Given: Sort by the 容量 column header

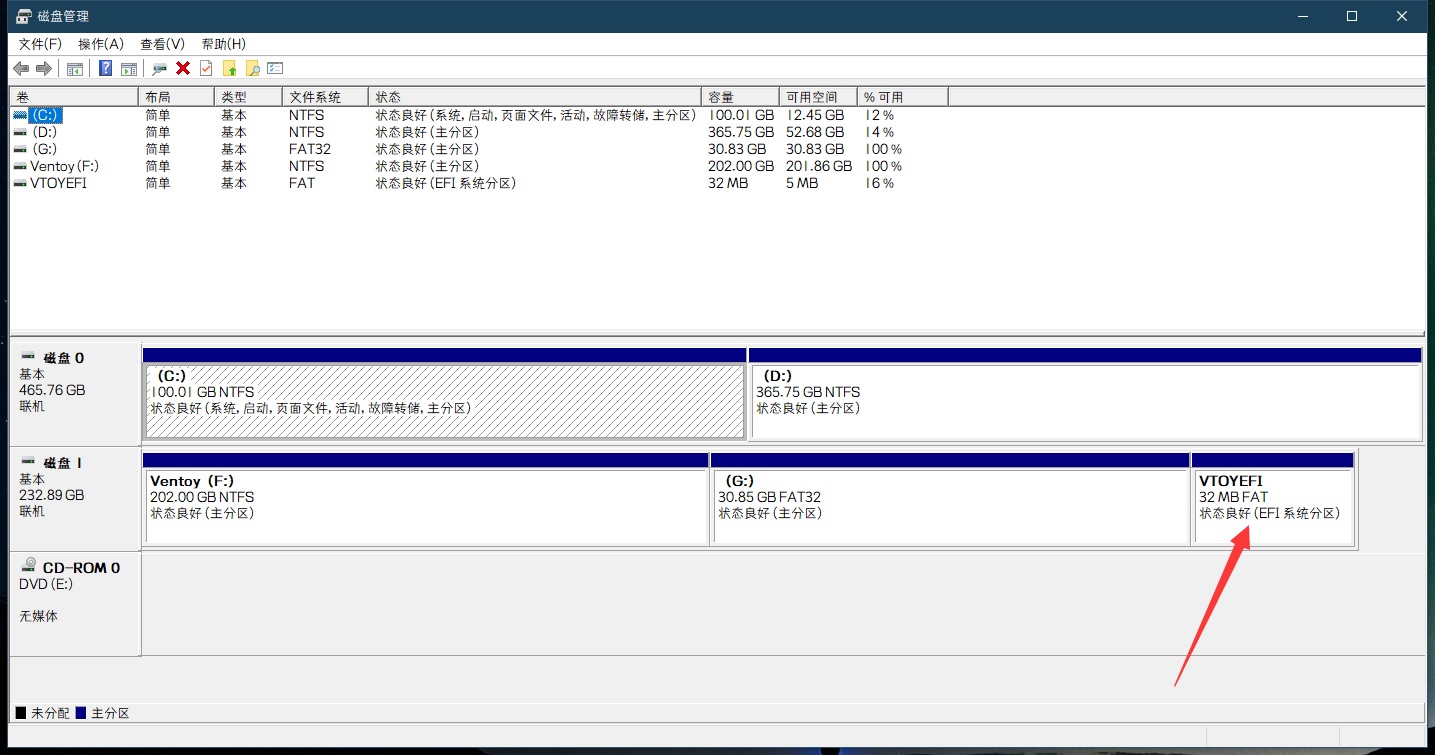Looking at the screenshot, I should click(740, 97).
